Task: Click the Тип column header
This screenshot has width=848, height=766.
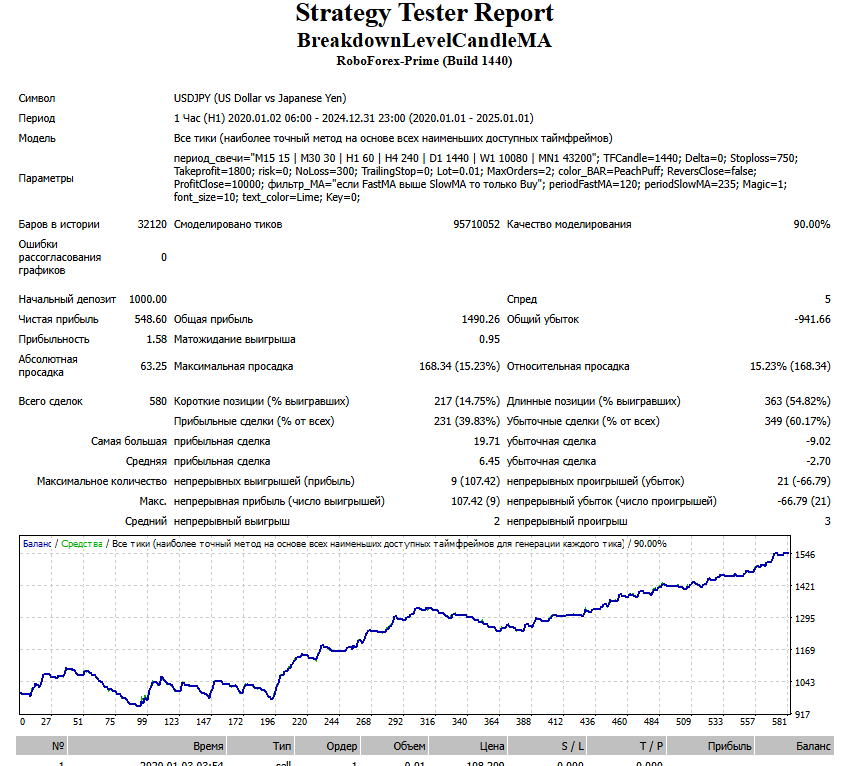Action: [282, 746]
